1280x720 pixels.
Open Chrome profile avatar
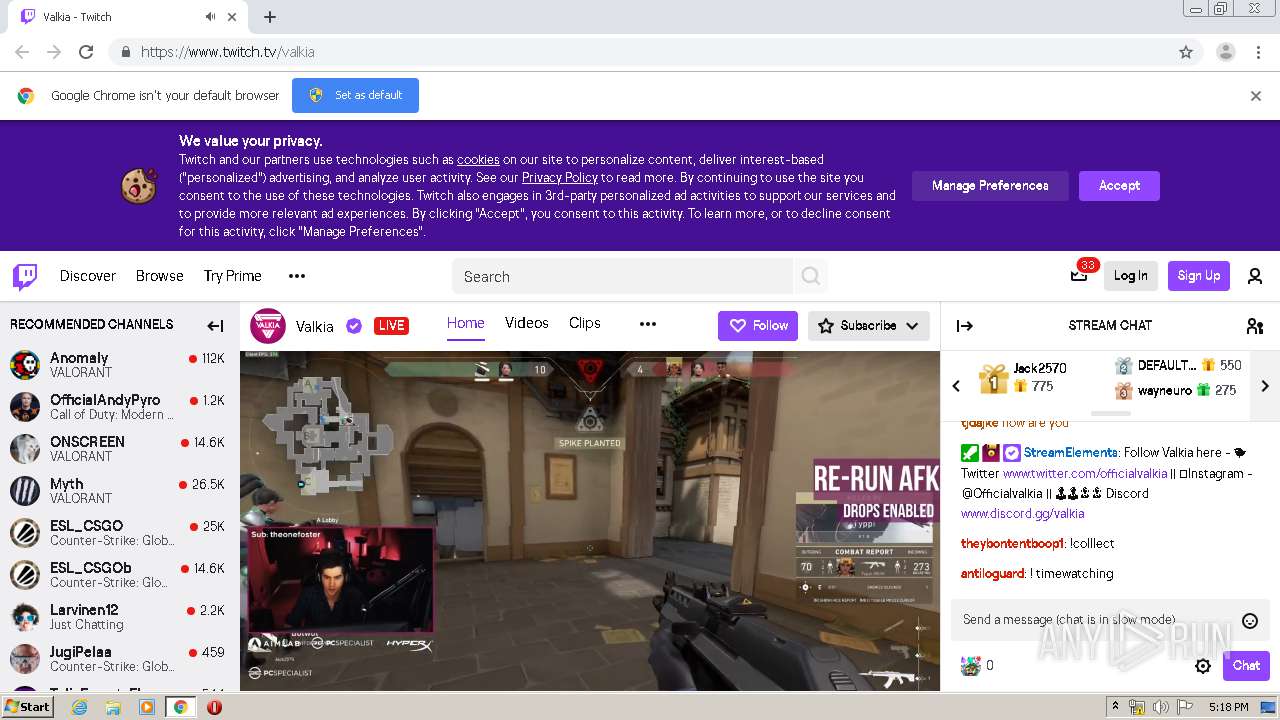point(1225,52)
